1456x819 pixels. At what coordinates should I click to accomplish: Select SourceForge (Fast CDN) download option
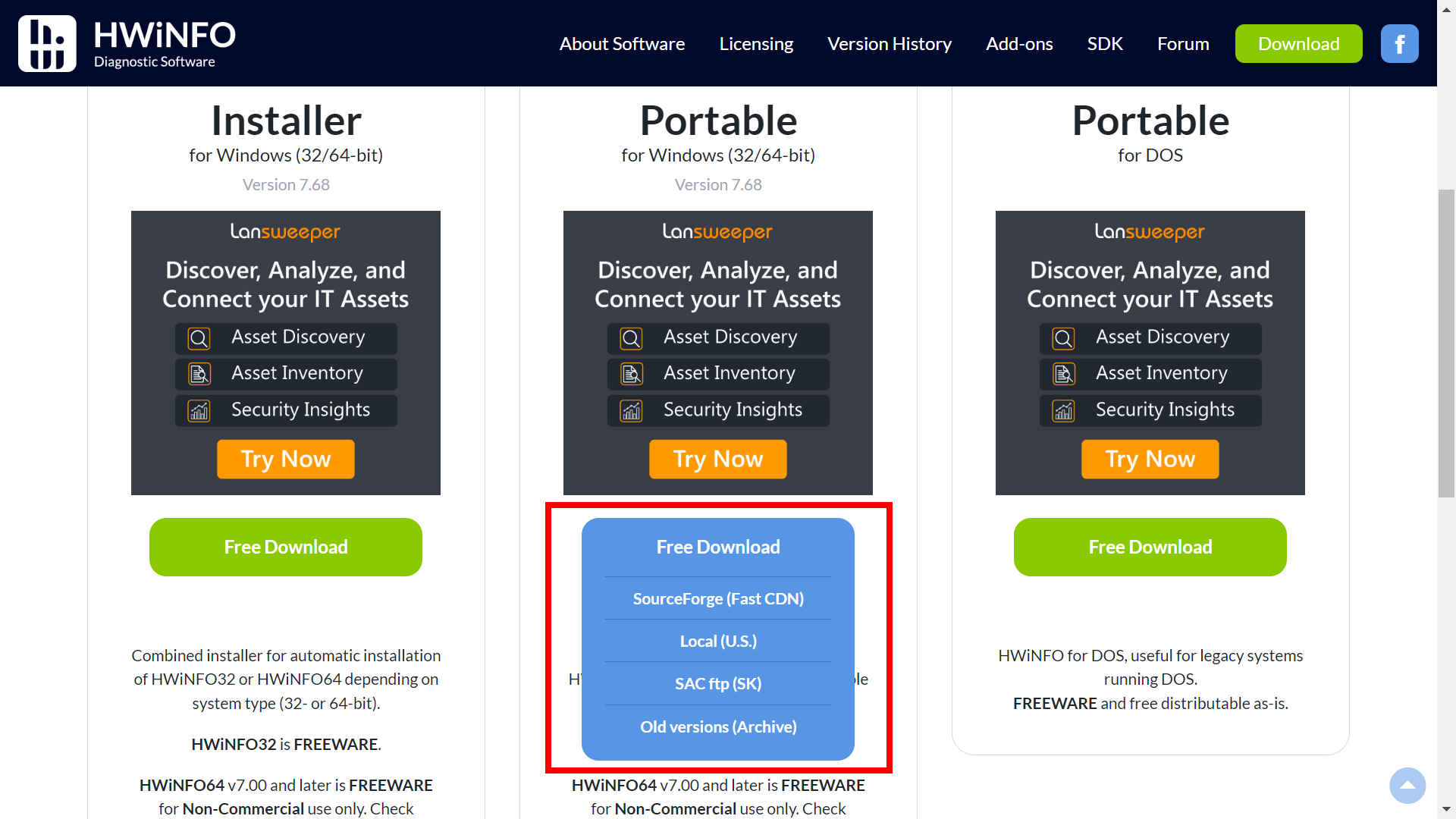coord(718,598)
